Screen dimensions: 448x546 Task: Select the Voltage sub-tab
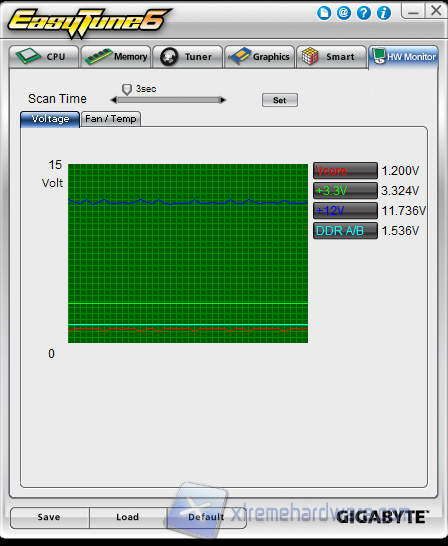tap(50, 119)
